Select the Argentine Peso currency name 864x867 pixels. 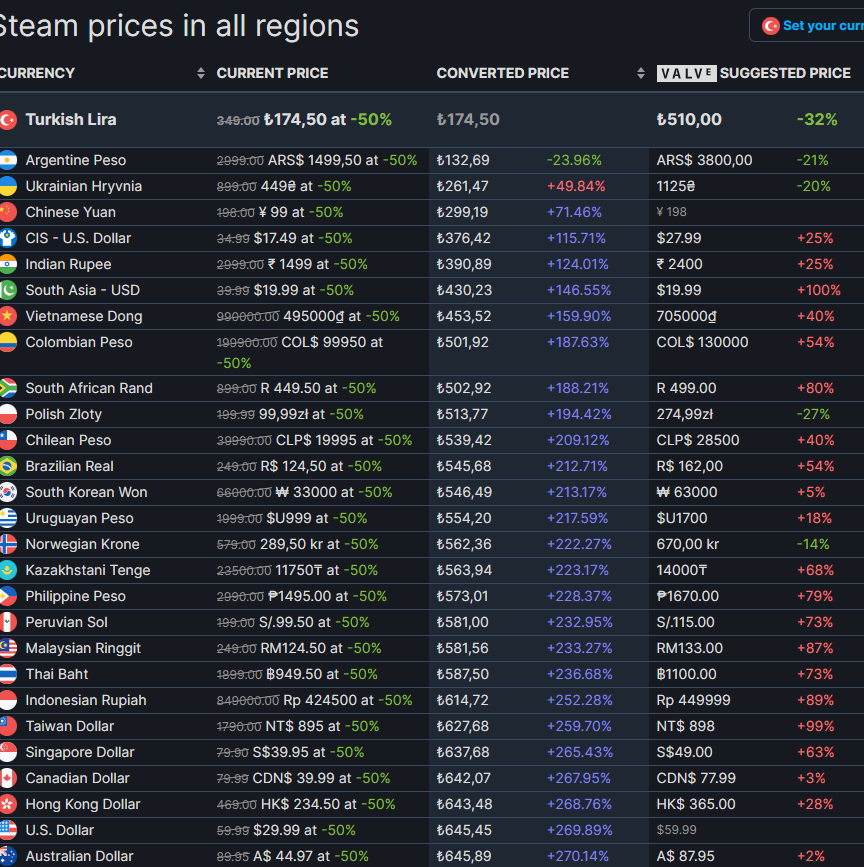coord(76,160)
